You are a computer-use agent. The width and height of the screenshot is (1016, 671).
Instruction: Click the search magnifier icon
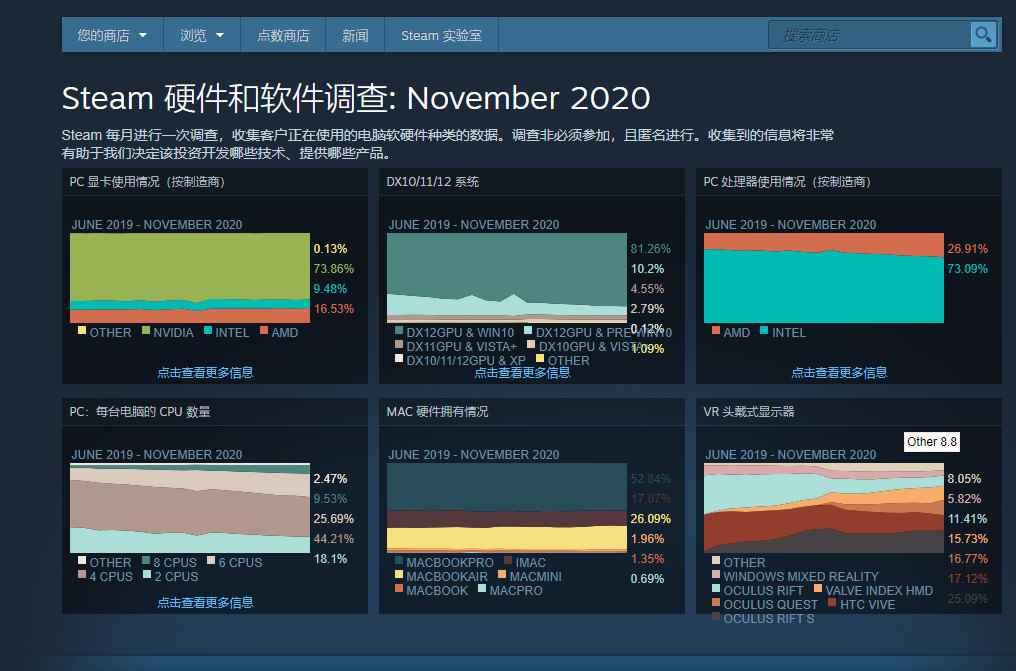[983, 34]
